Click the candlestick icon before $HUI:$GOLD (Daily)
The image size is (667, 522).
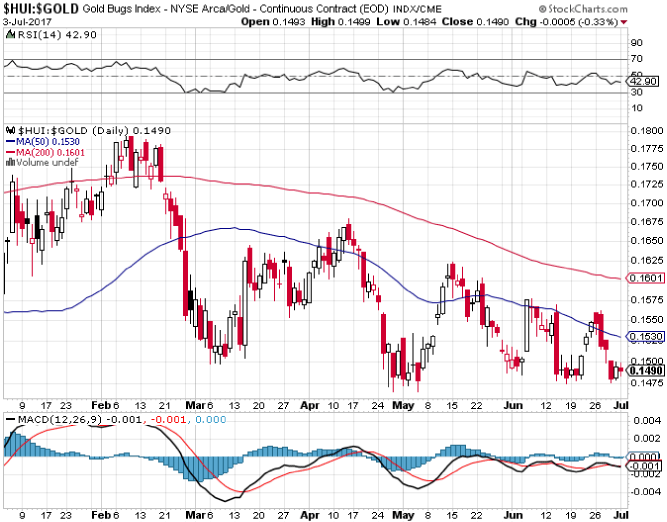(x=7, y=130)
